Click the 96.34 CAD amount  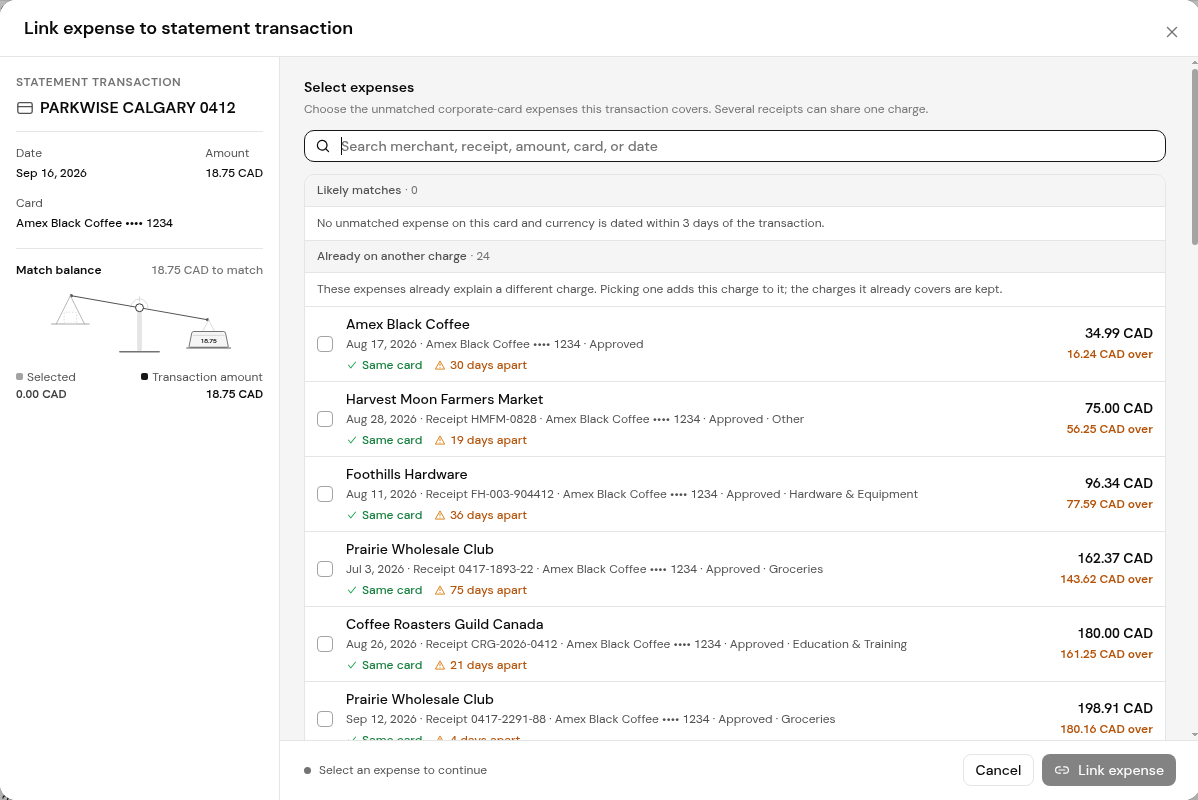1119,483
